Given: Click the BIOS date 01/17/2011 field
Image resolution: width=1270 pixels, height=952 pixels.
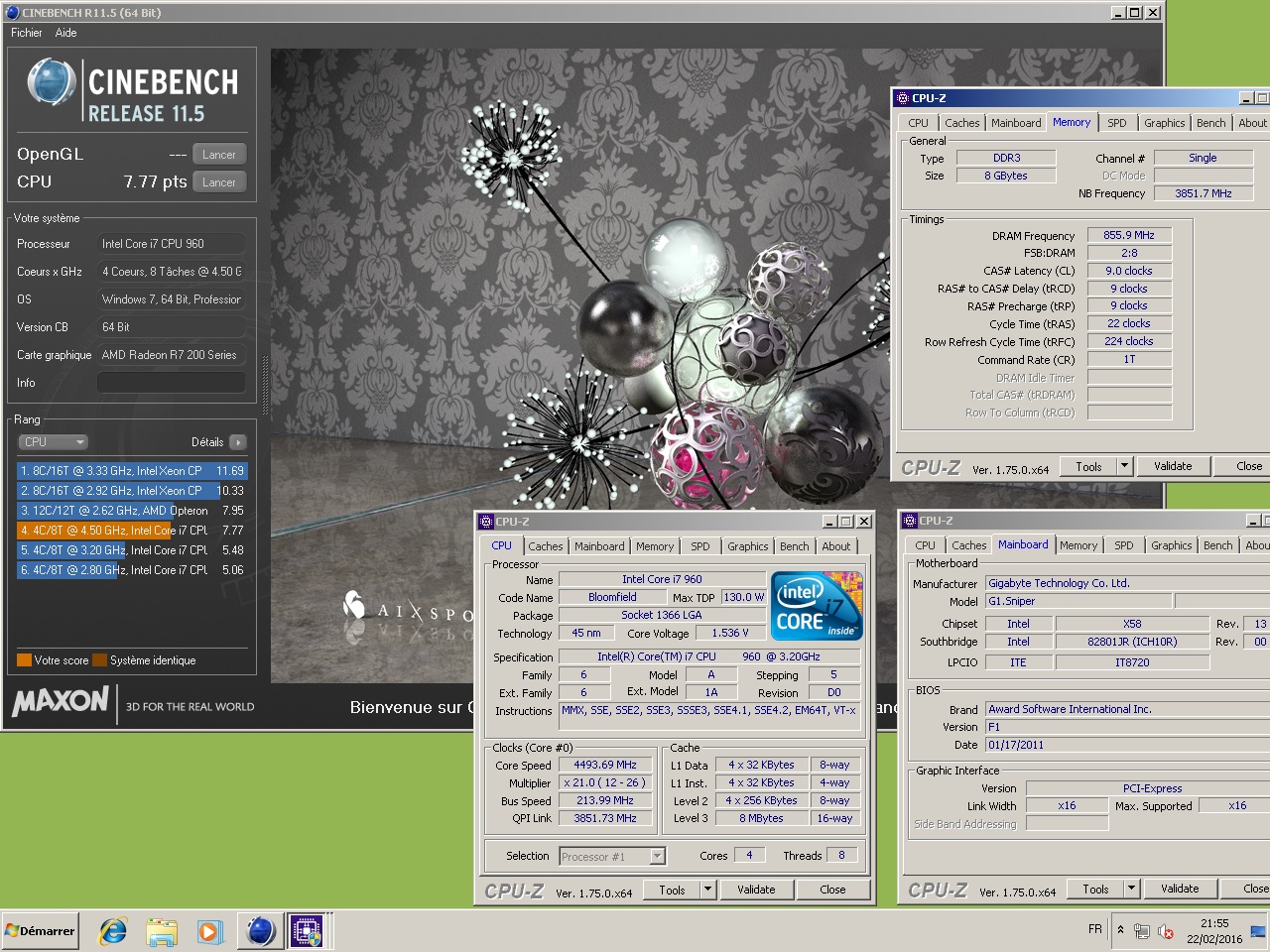Looking at the screenshot, I should tap(1127, 745).
